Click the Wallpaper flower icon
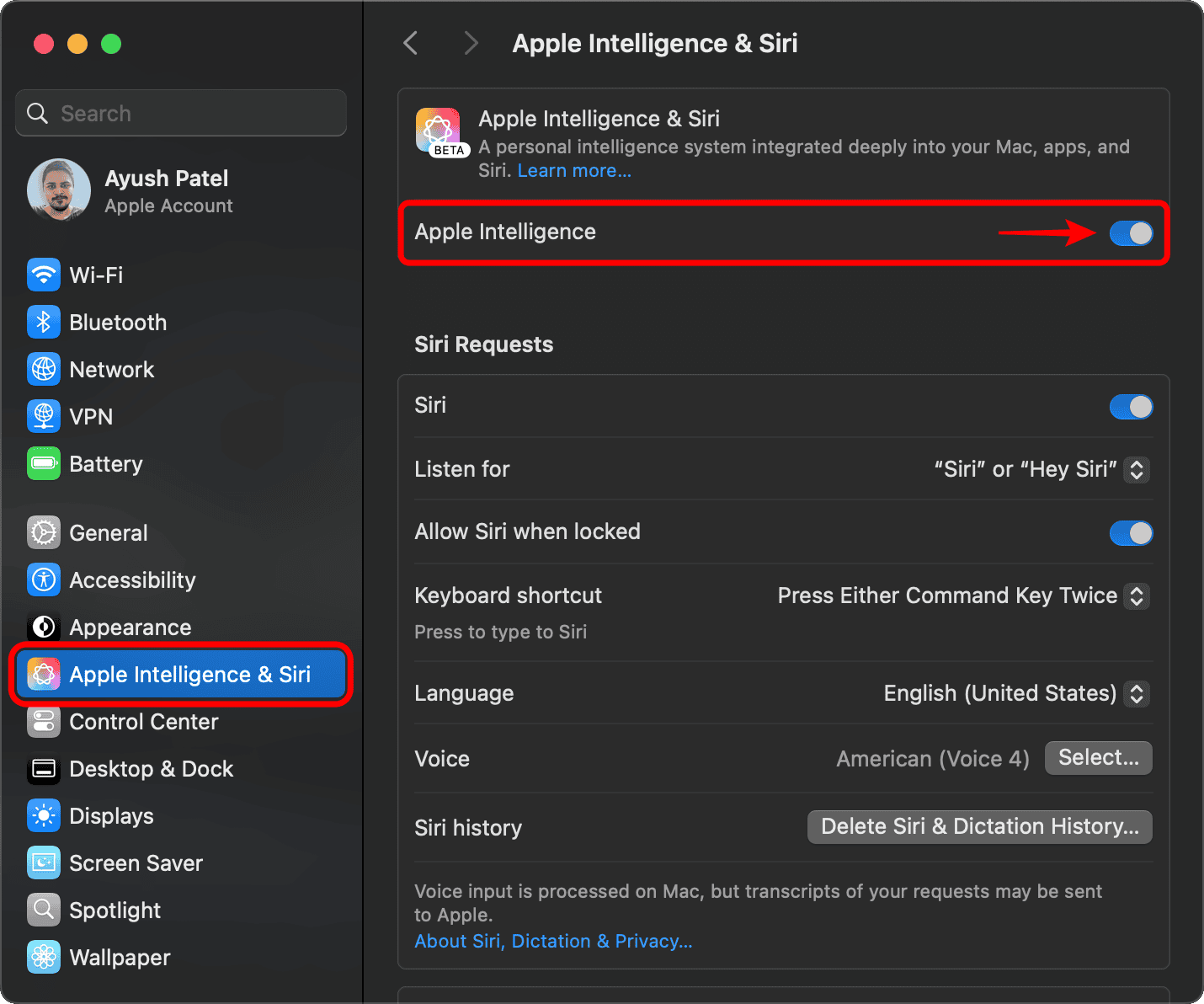The width and height of the screenshot is (1204, 1004). pos(44,957)
